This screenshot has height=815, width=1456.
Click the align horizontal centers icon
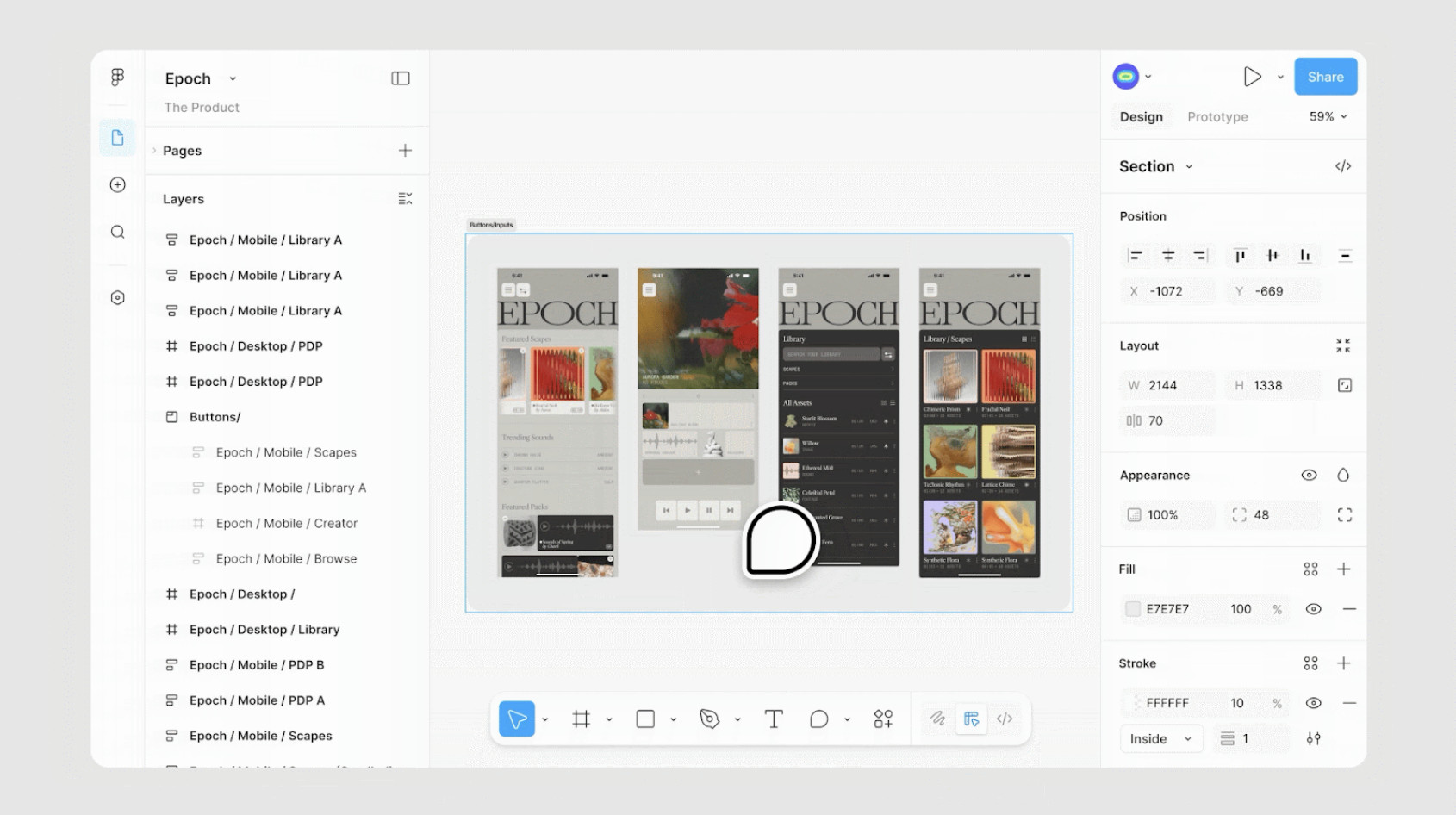point(1167,255)
